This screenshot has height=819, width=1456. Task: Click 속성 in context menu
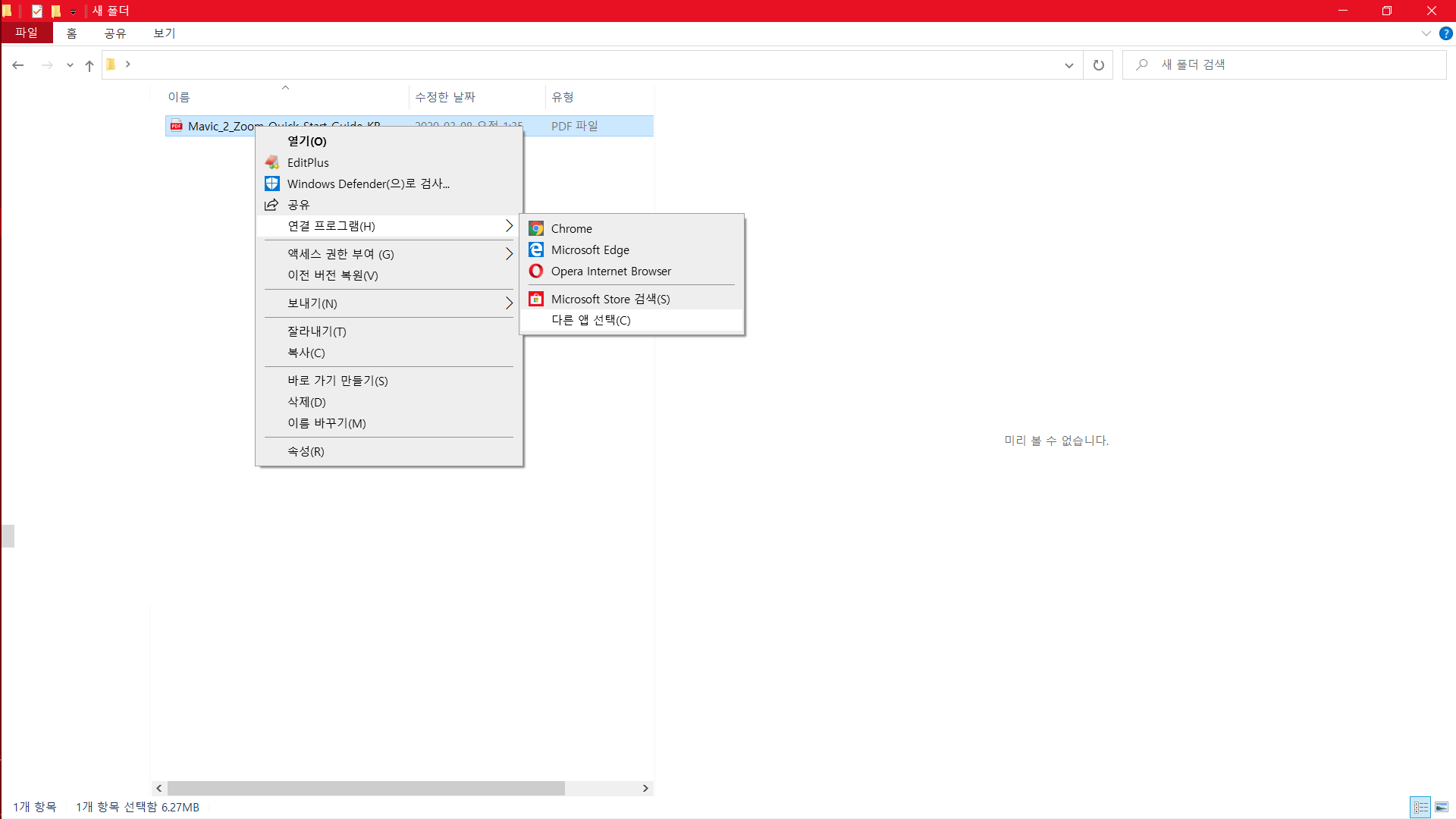[x=306, y=451]
